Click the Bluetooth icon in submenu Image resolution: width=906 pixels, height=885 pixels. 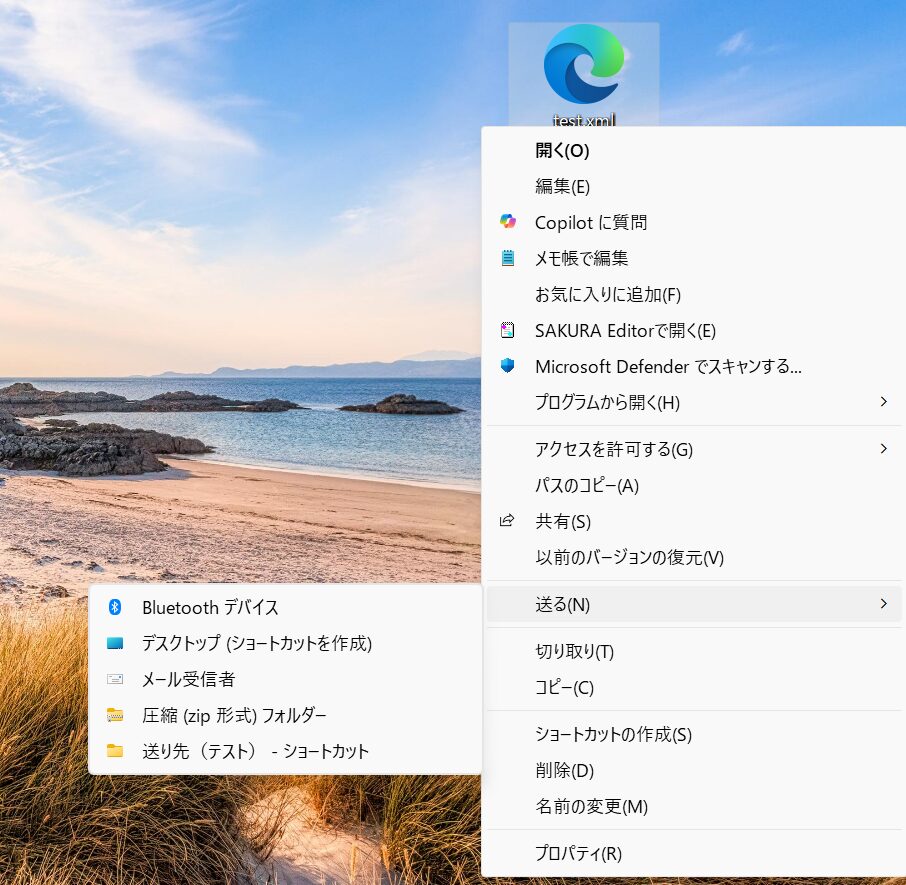tap(115, 607)
